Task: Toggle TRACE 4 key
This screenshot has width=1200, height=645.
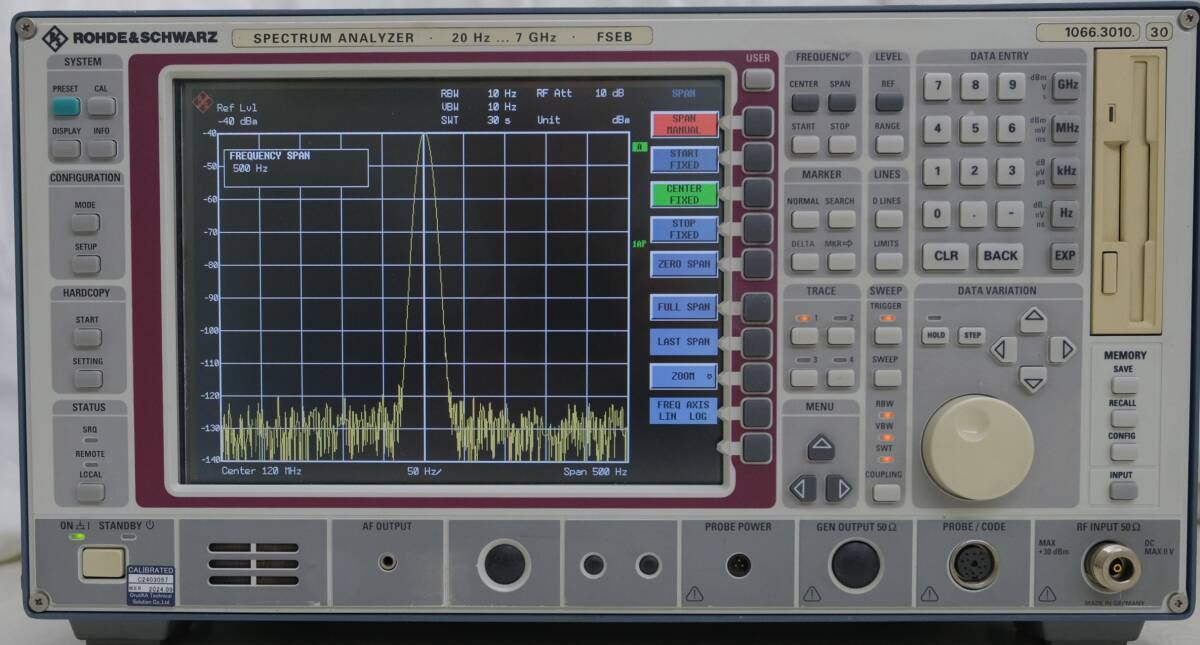Action: 842,378
